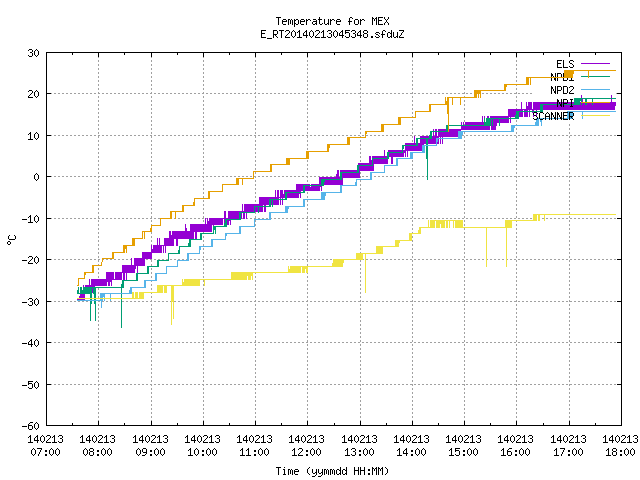Click the x-axis label 140213 17:00

(x=569, y=445)
